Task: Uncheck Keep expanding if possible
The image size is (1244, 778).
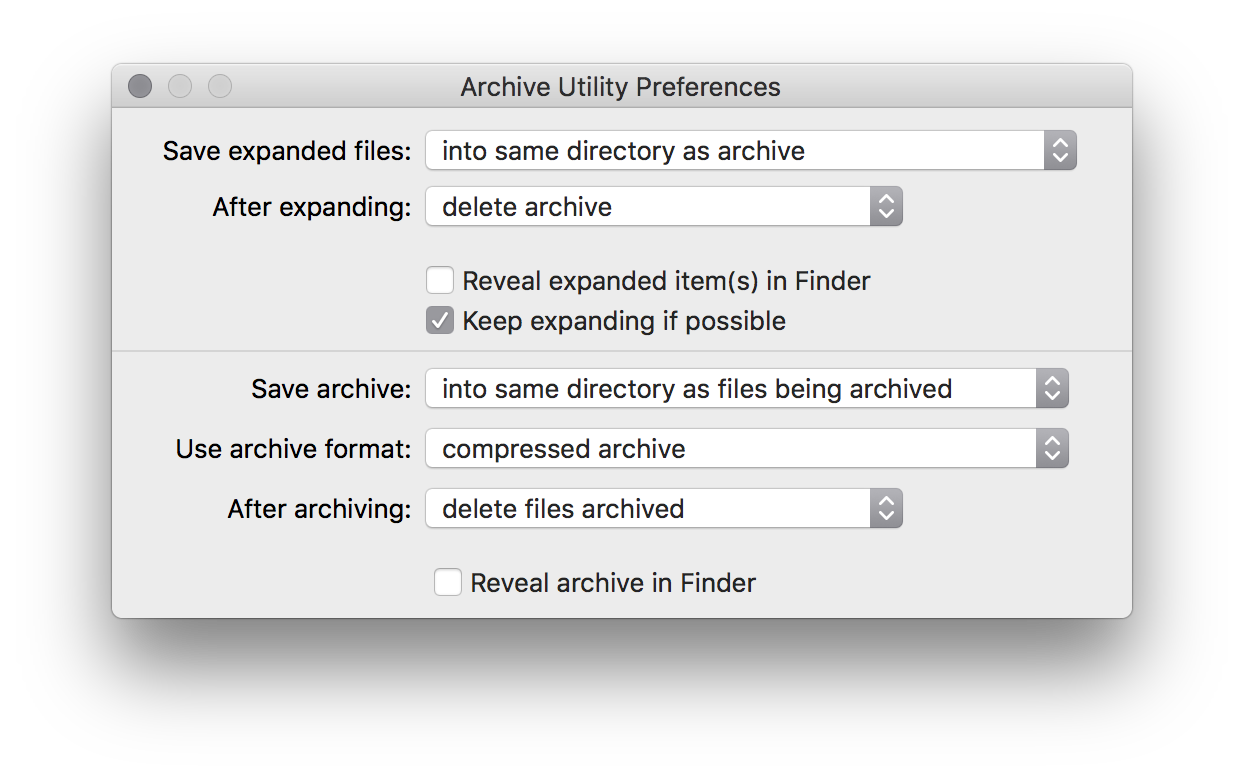Action: pyautogui.click(x=440, y=321)
